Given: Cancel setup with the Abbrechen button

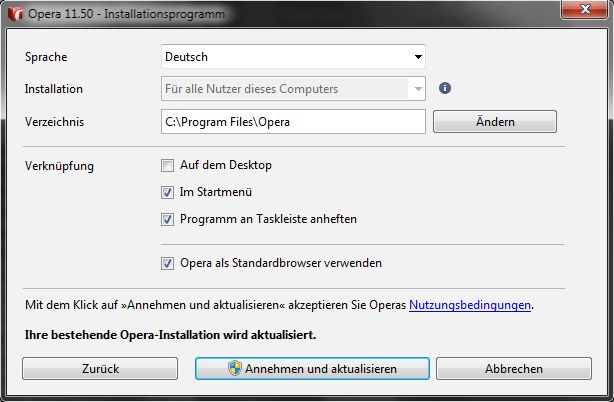Looking at the screenshot, I should click(513, 368).
